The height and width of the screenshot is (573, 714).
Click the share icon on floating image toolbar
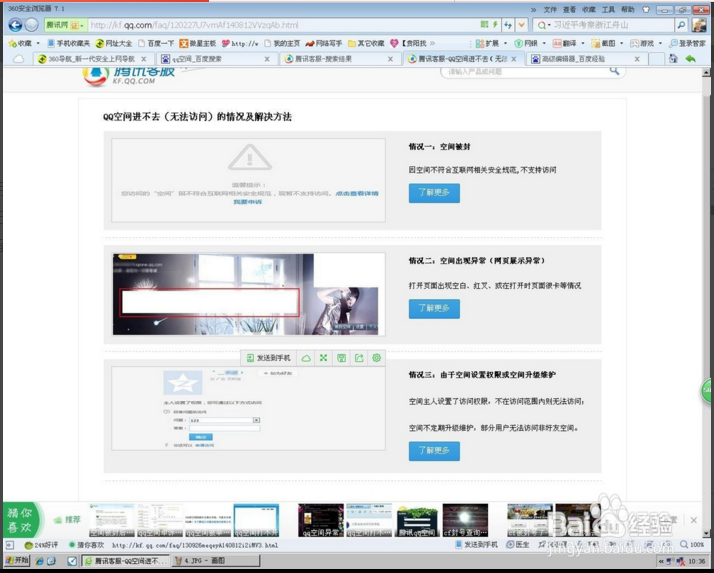[x=359, y=358]
